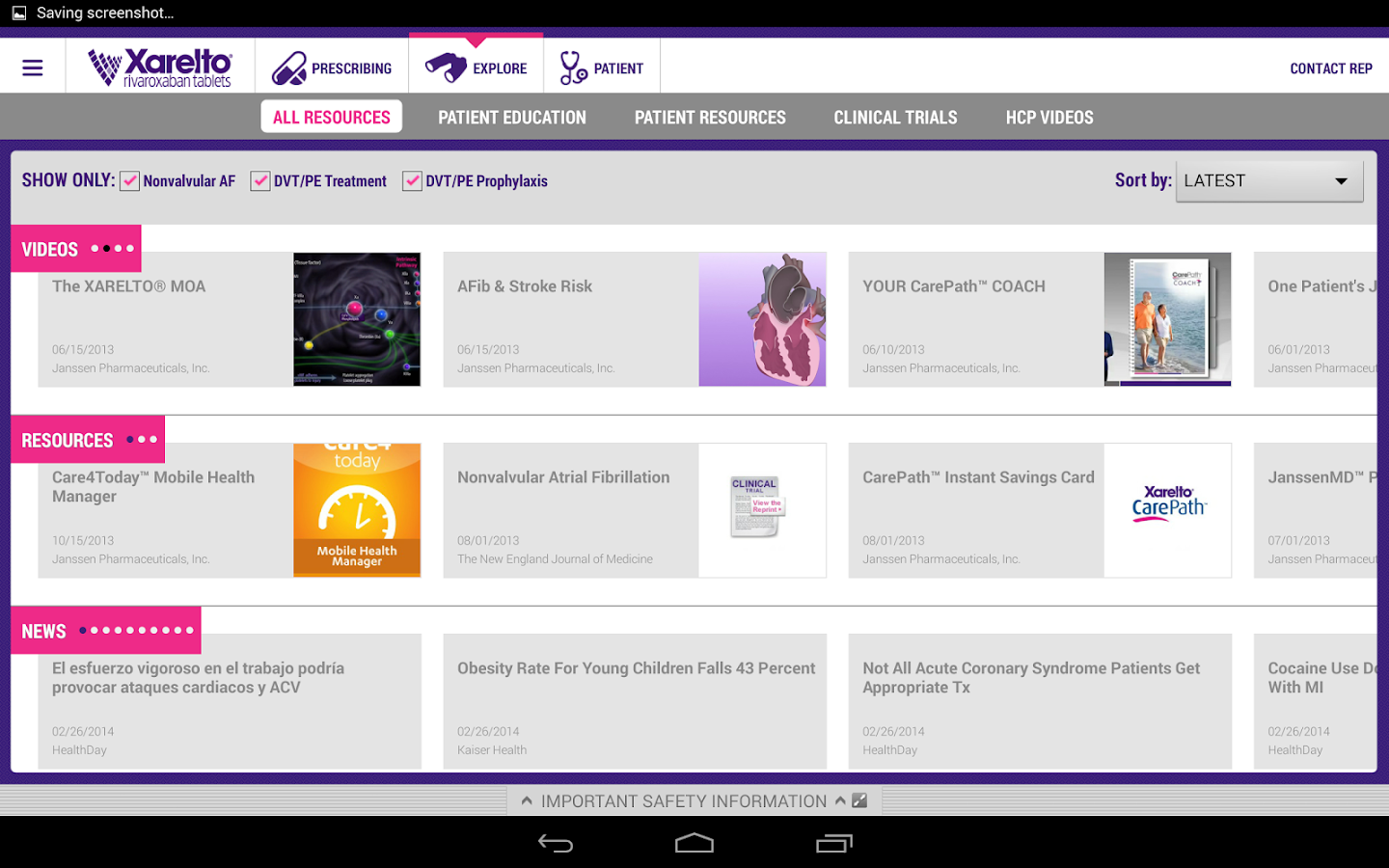Go to the Patient stethoscope section

(x=602, y=68)
